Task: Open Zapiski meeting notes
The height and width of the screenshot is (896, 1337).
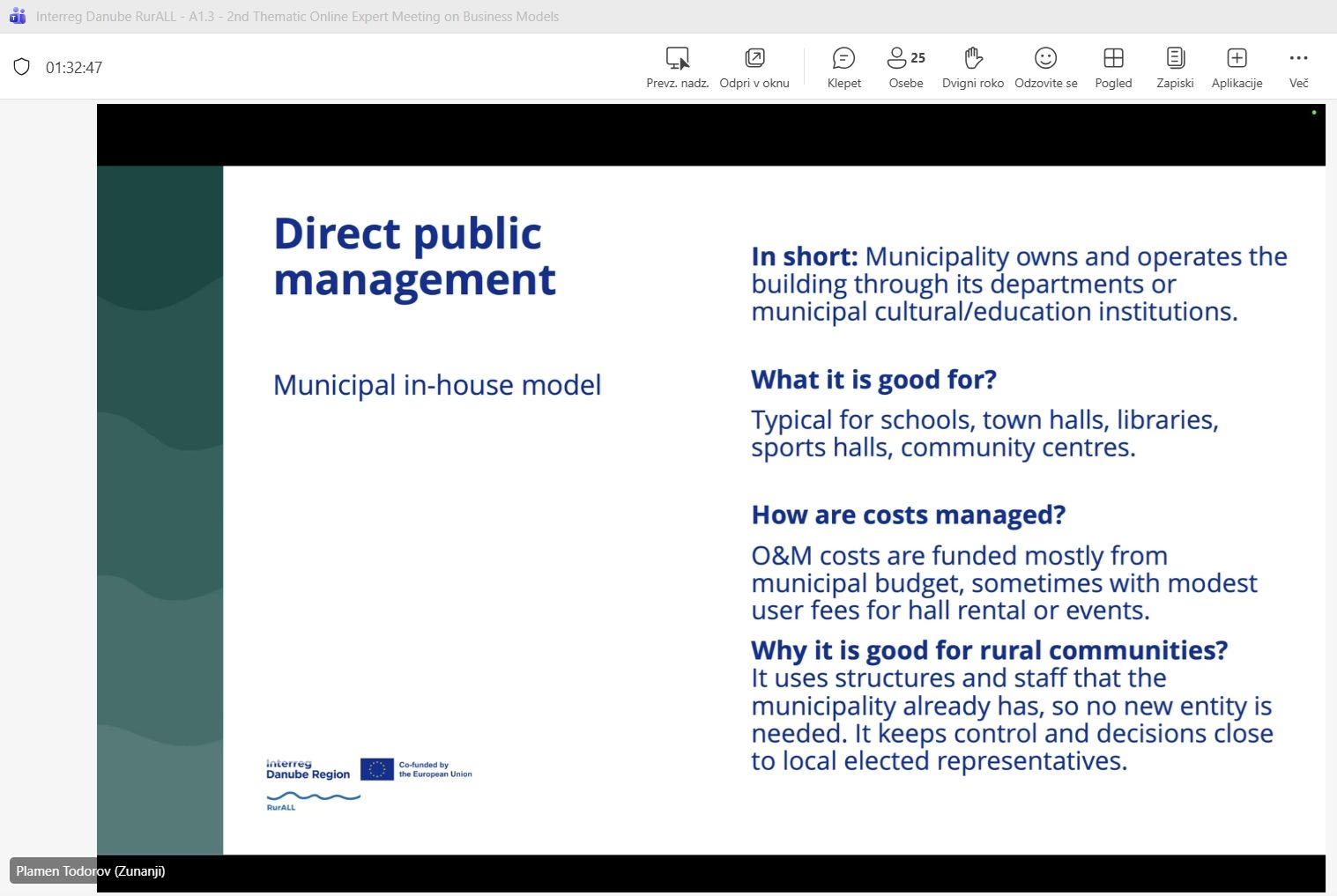Action: [x=1175, y=59]
